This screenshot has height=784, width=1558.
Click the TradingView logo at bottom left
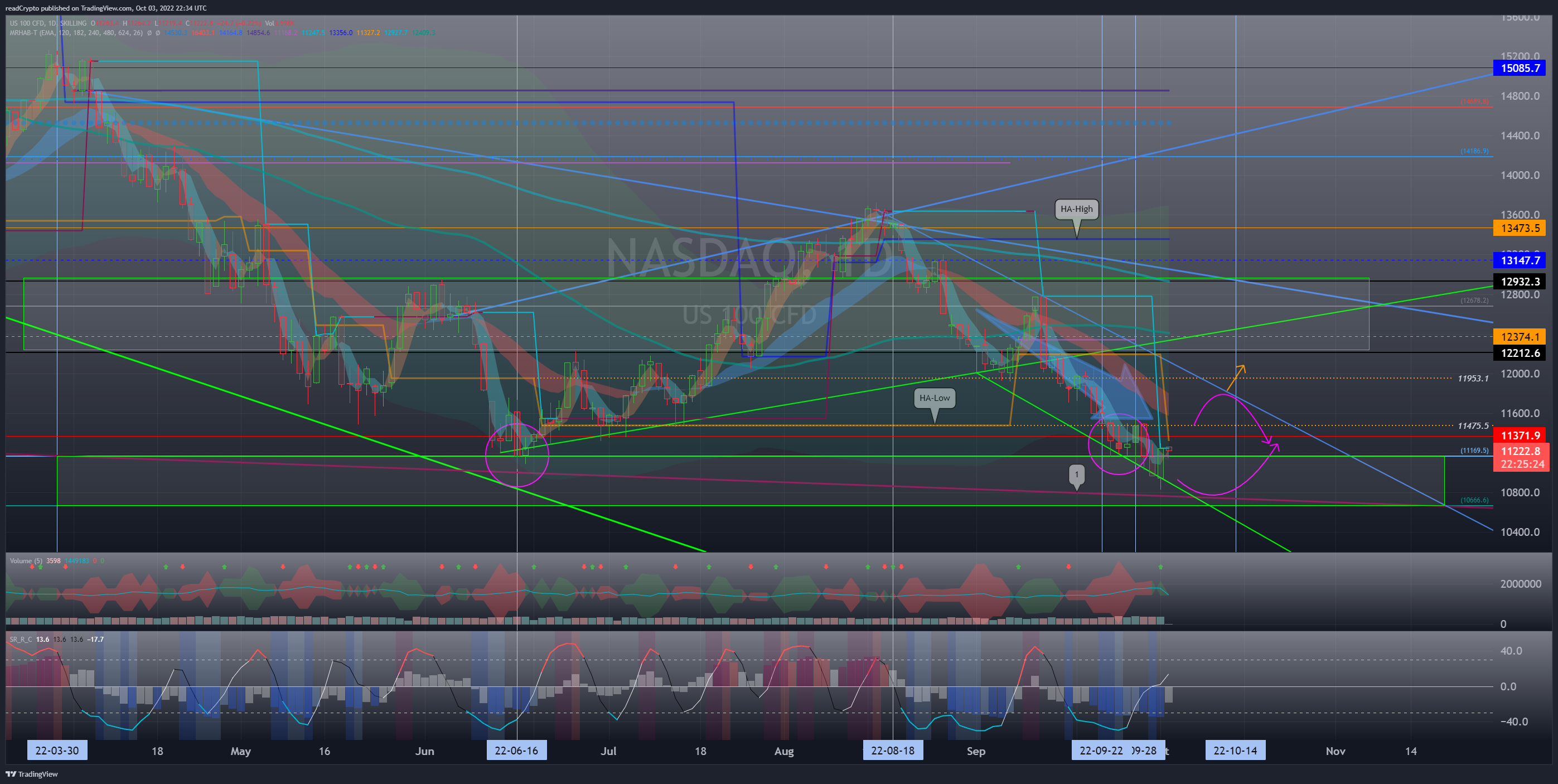31,774
